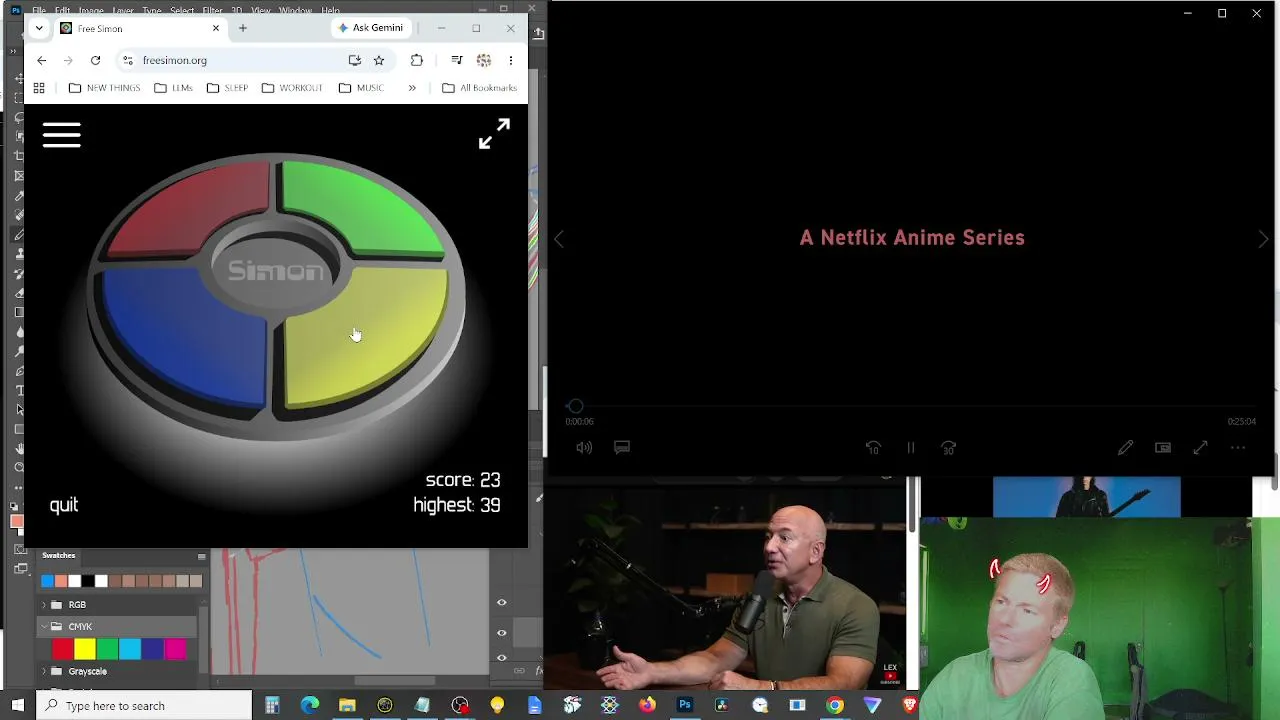Hit the green Simon pad

point(364,207)
